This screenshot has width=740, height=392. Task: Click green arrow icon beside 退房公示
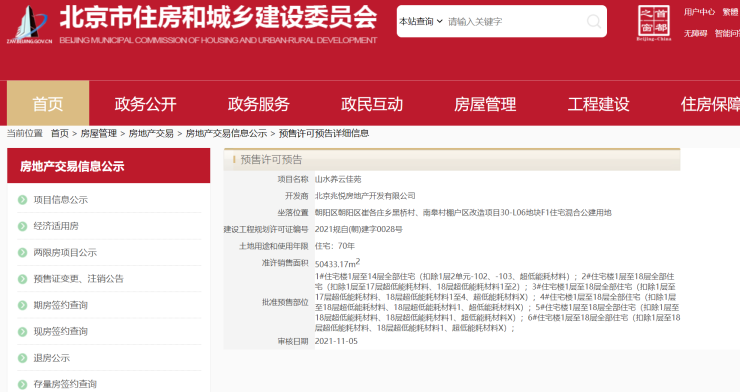[x=22, y=358]
